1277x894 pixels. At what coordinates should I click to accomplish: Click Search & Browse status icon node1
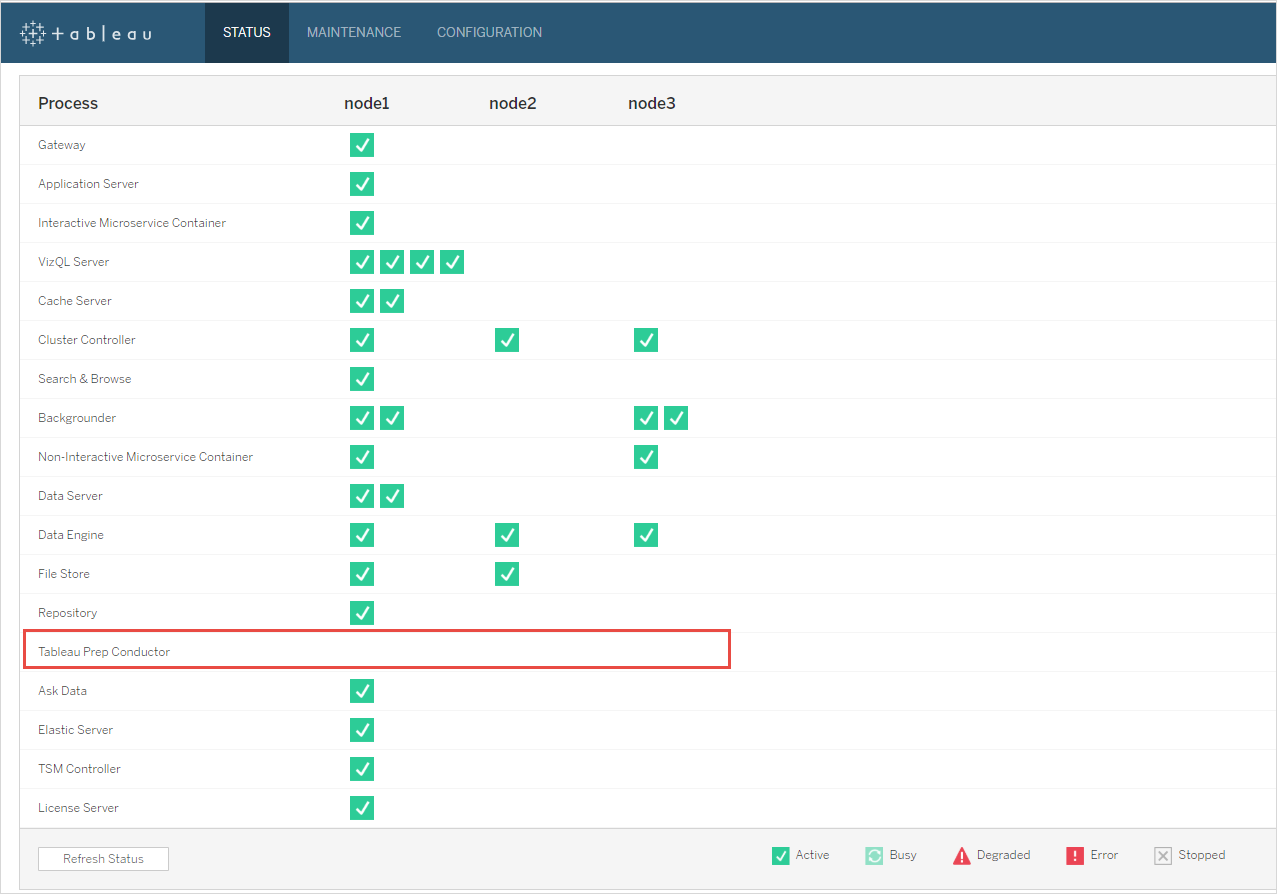pos(362,379)
